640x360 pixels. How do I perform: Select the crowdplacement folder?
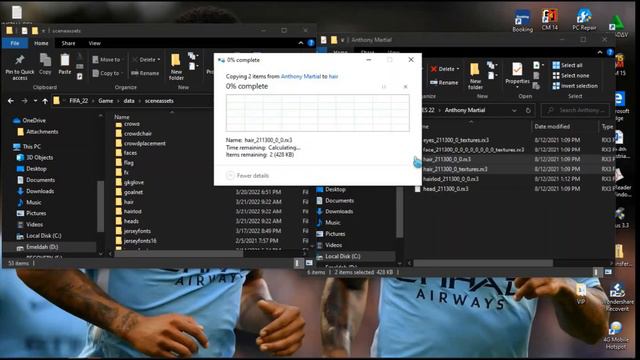pyautogui.click(x=144, y=143)
